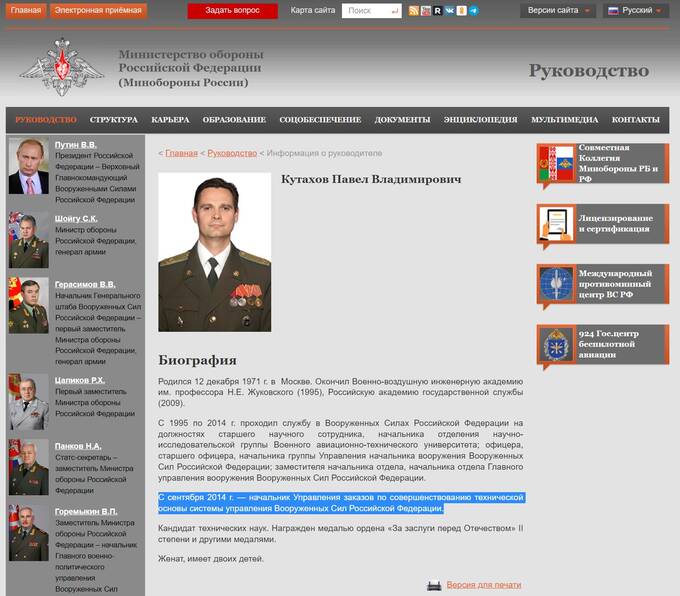Click the VK social network icon
This screenshot has width=680, height=596.
click(x=449, y=11)
